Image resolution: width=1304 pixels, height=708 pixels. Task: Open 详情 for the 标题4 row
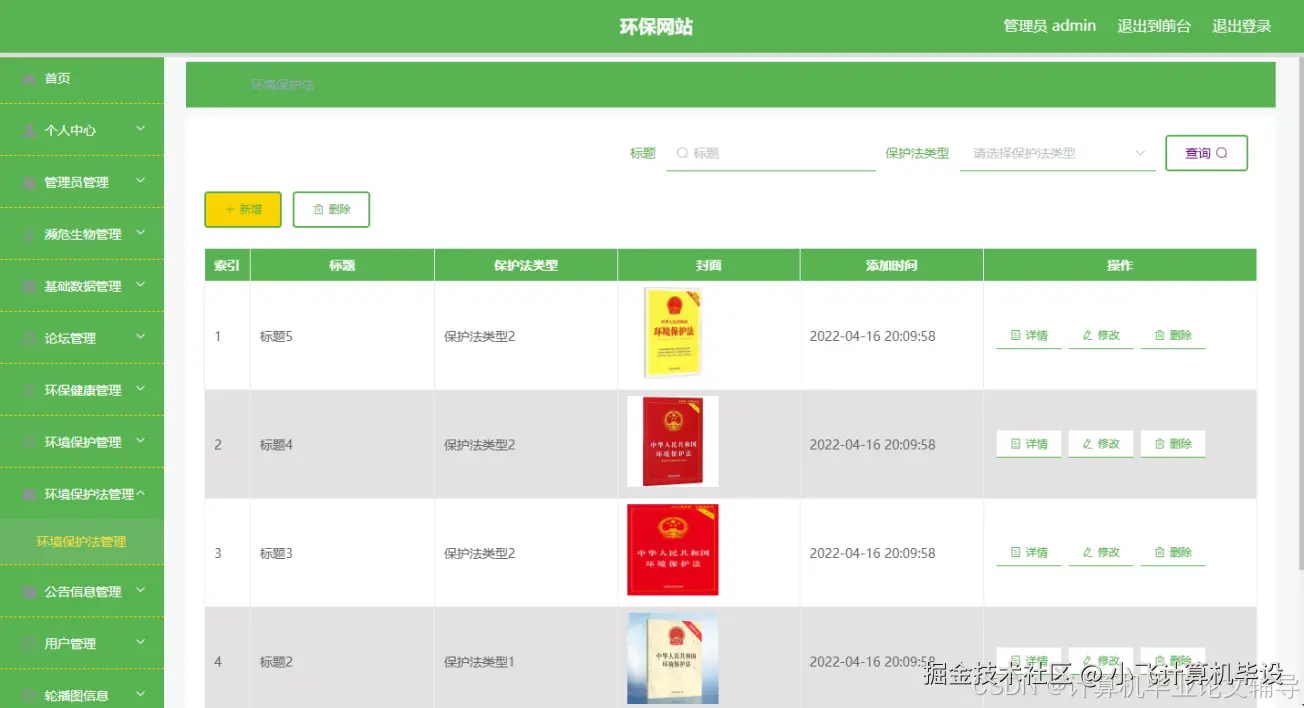click(x=1029, y=444)
